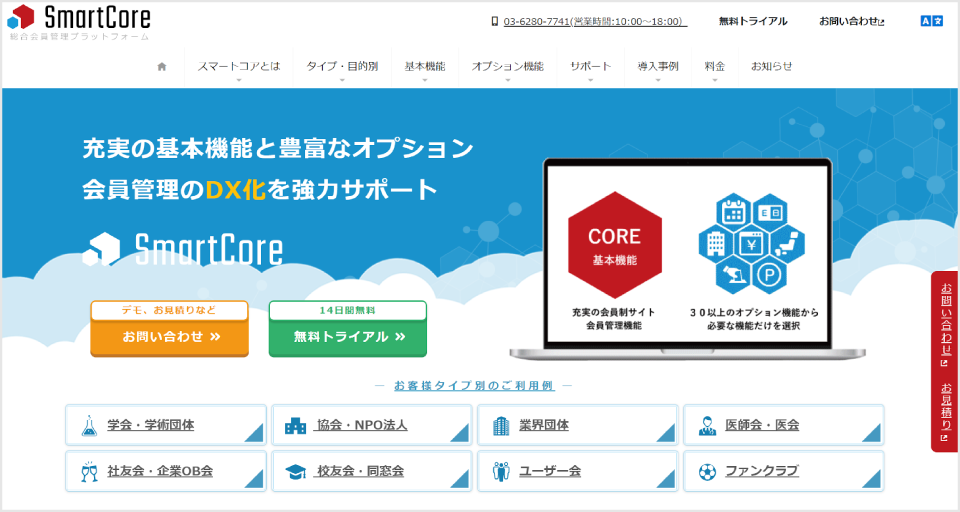Image resolution: width=960 pixels, height=512 pixels.
Task: Open the ファンクラブ link
Action: [x=762, y=472]
